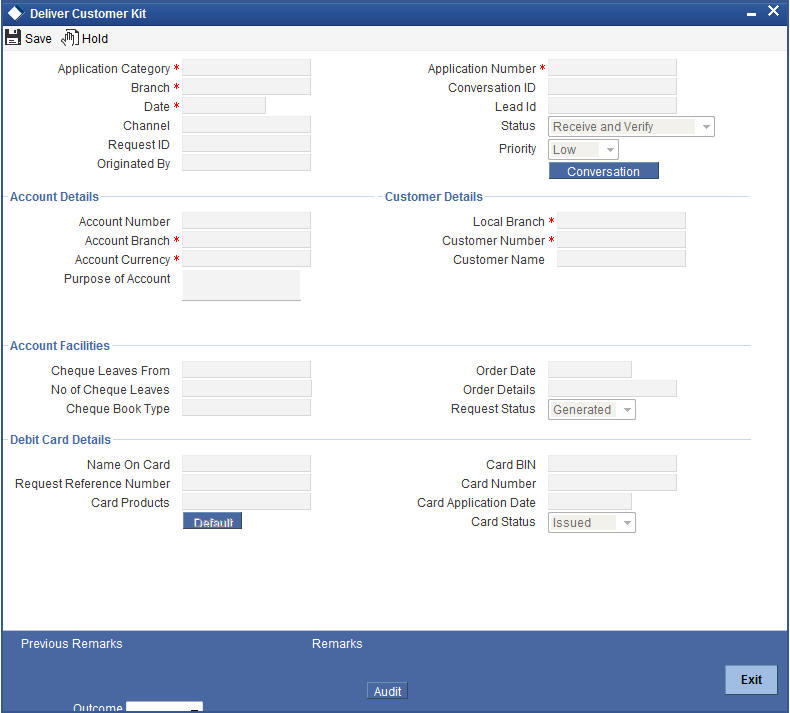The width and height of the screenshot is (790, 713).
Task: Click the Request Reference Number field
Action: [246, 483]
